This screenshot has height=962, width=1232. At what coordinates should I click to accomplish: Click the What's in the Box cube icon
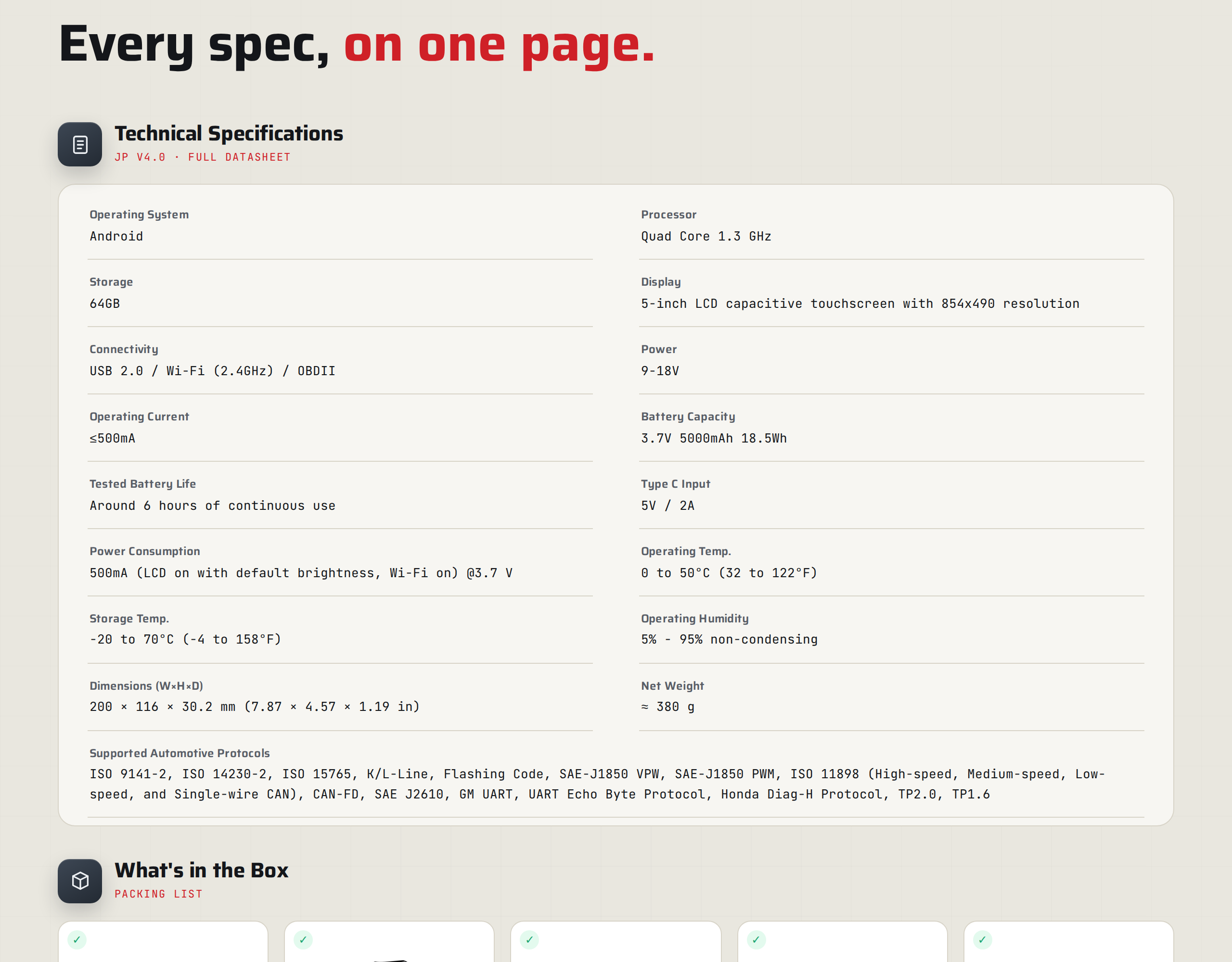pyautogui.click(x=79, y=881)
